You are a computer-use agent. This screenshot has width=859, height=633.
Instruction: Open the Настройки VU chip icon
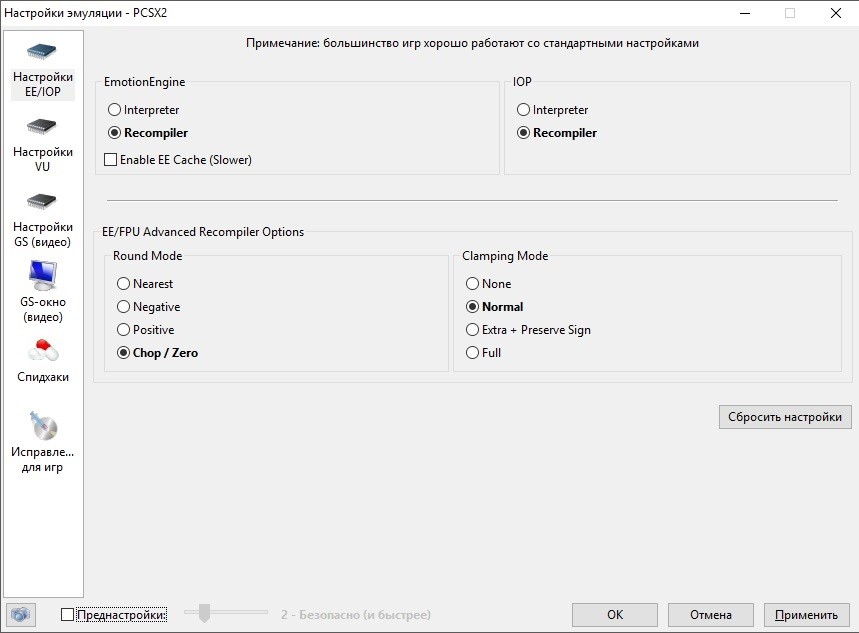42,129
